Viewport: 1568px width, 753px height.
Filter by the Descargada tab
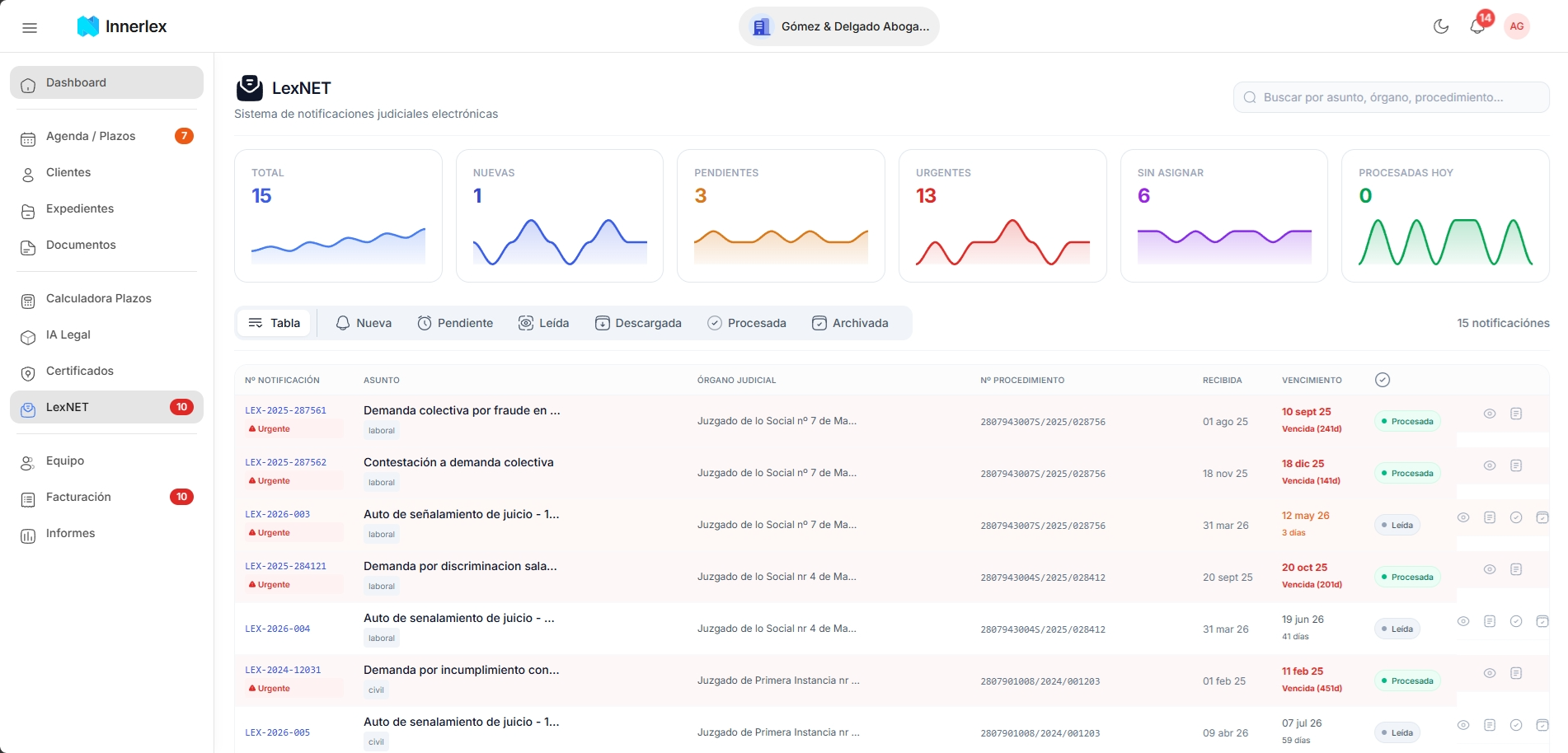tap(638, 323)
